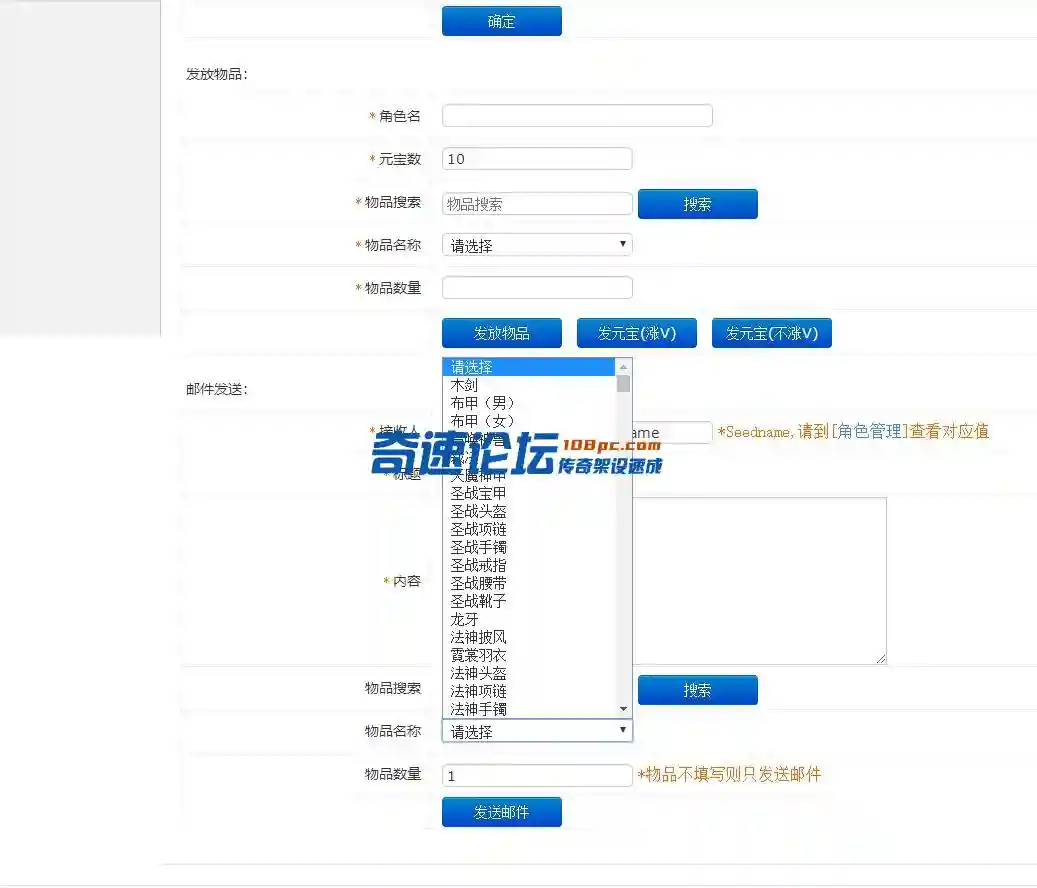Click the 发元宝(不涨V) button

pos(771,333)
